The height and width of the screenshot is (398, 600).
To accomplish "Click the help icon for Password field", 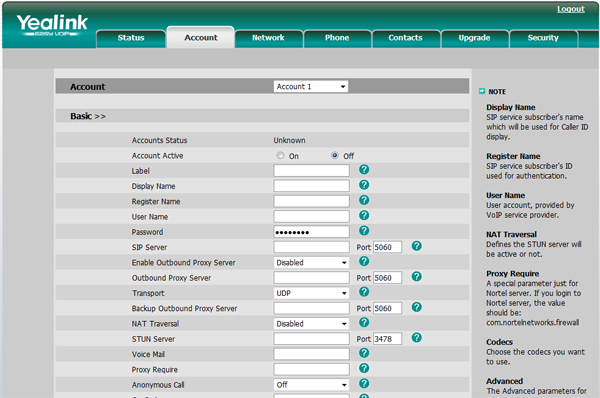I will pos(364,231).
